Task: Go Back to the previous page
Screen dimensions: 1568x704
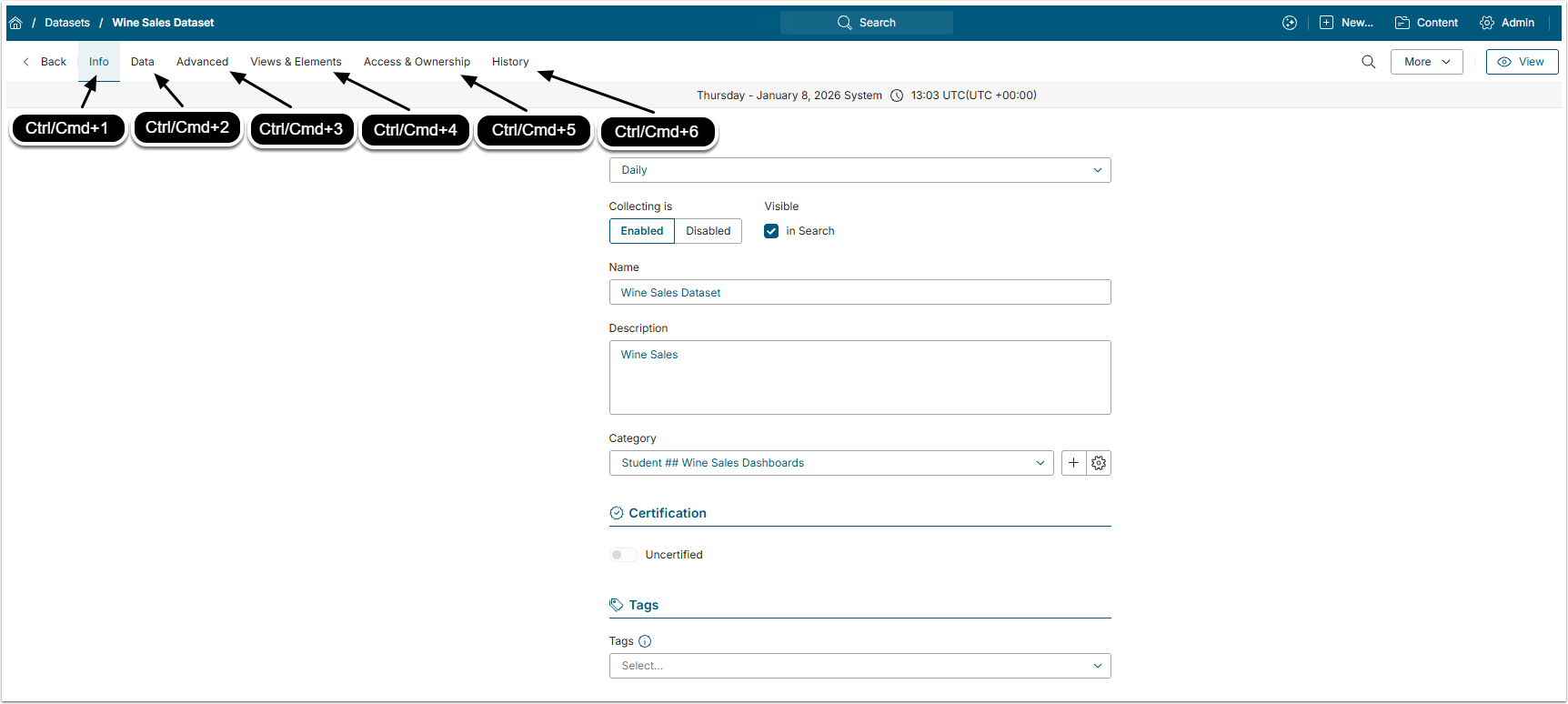Action: click(x=45, y=62)
